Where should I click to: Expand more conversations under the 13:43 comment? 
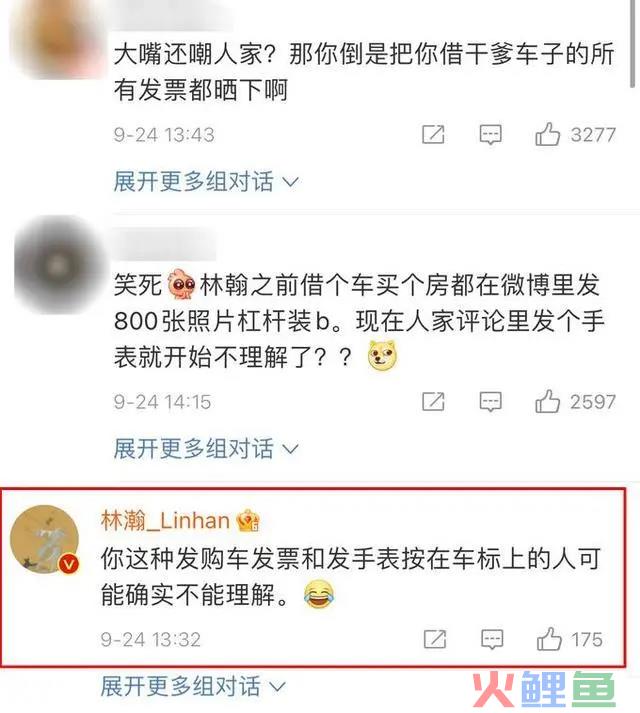(206, 182)
